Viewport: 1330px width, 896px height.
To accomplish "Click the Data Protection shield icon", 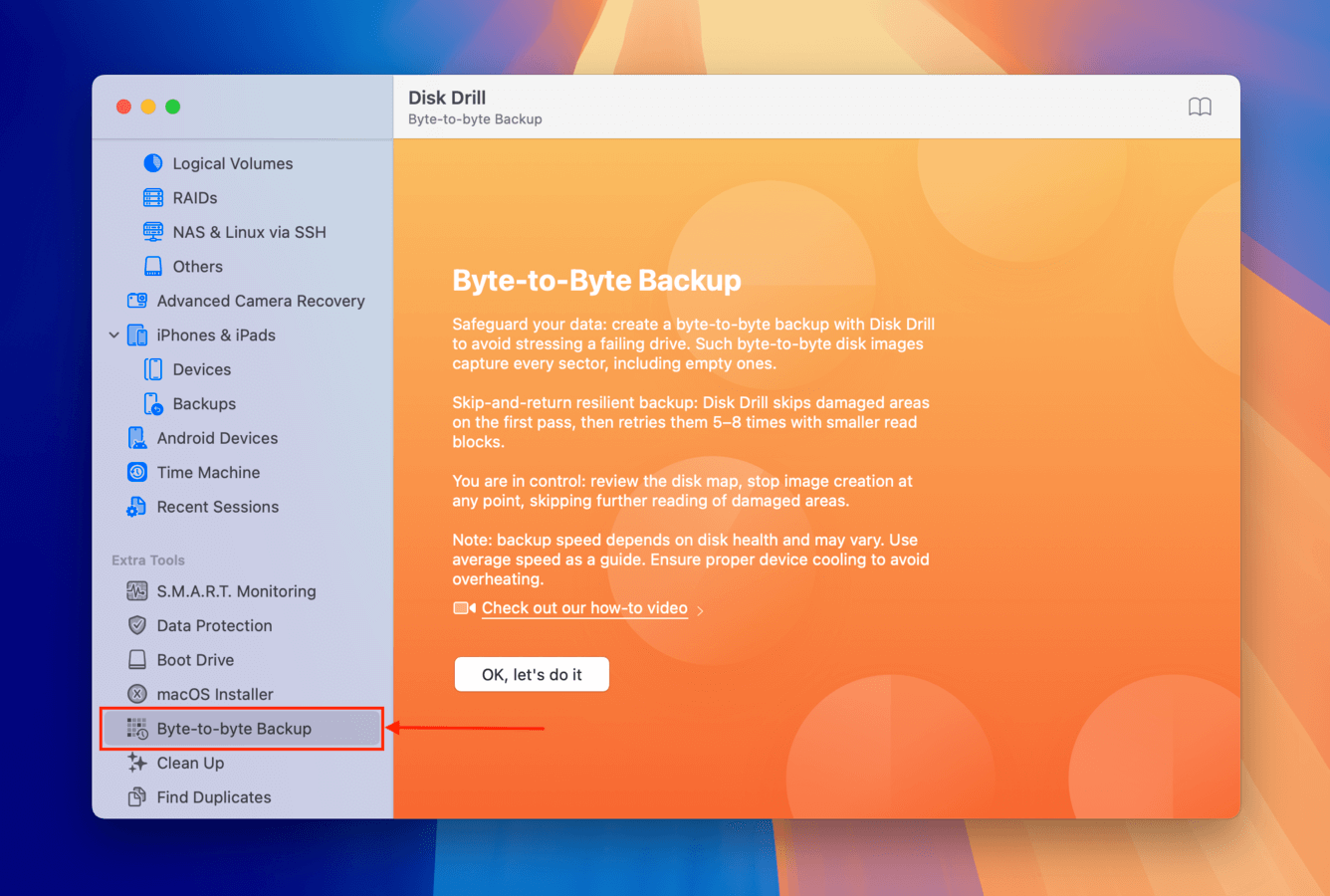I will (137, 625).
